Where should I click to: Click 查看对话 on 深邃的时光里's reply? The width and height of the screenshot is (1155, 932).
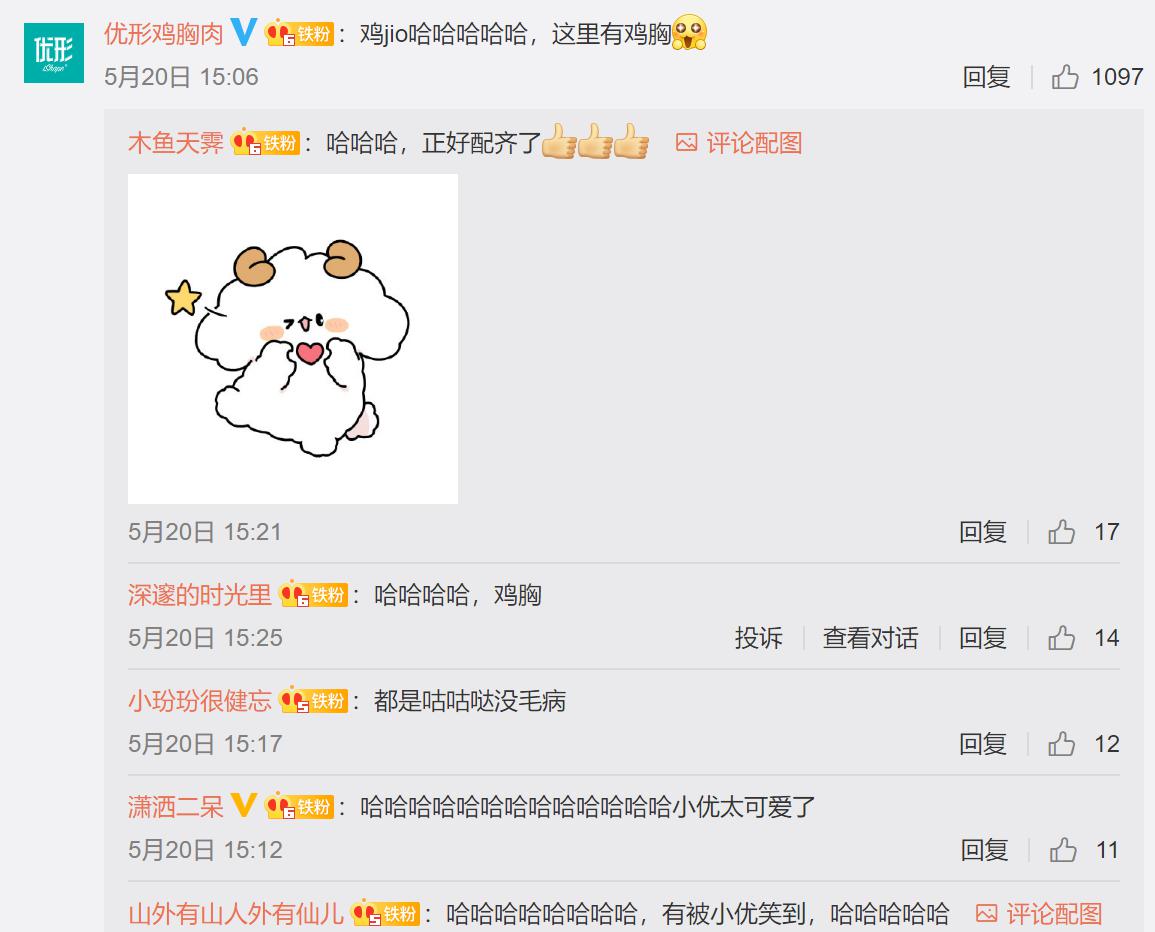pyautogui.click(x=870, y=637)
